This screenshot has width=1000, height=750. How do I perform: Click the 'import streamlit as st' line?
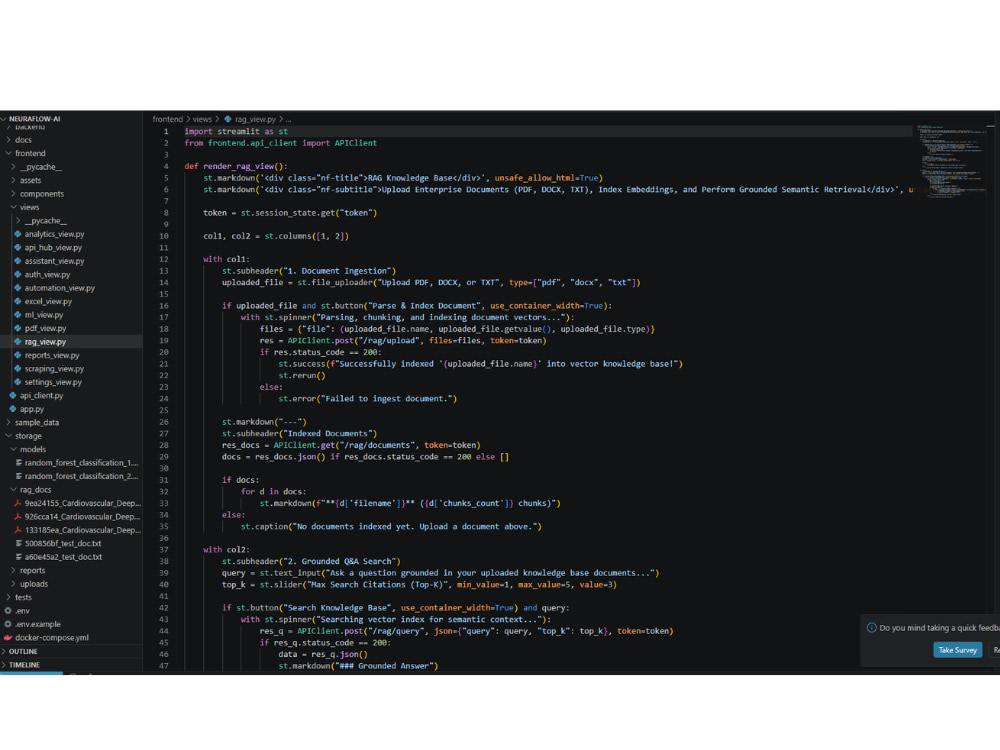coord(236,131)
